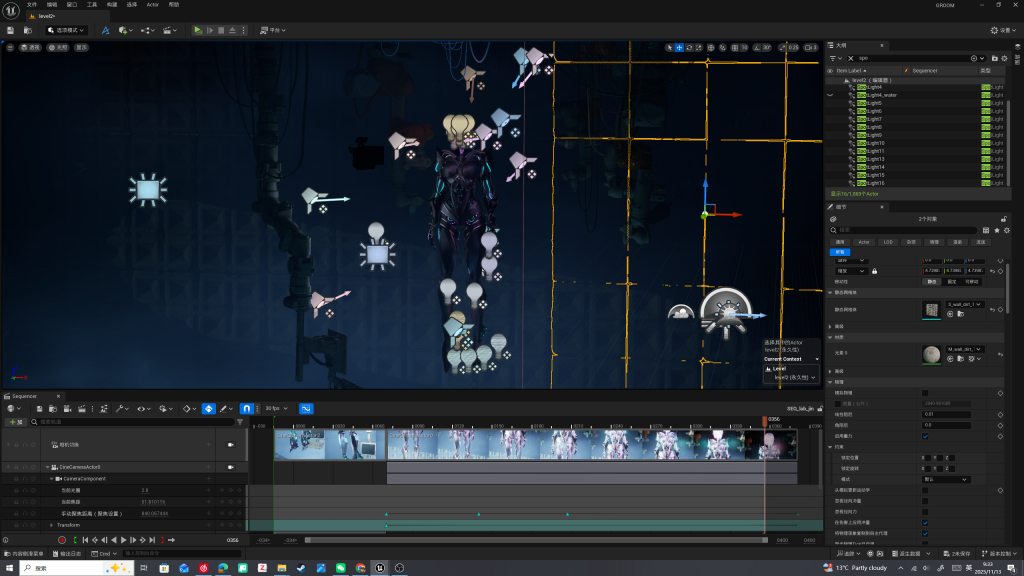Click the save level icon in toolbar
This screenshot has width=1024, height=576.
10,30
